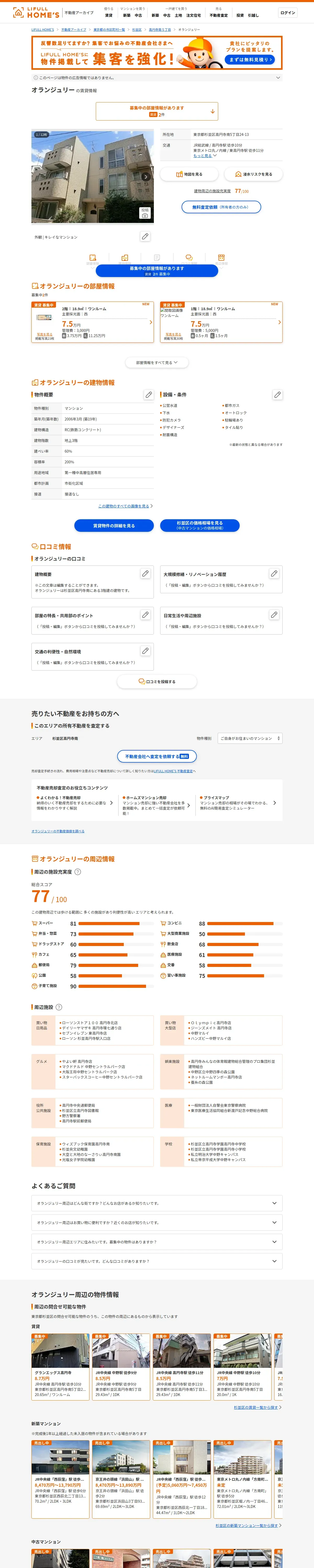The height and width of the screenshot is (1568, 314).
Task: Open the 不動産アーカイブ breadcrumb link
Action: click(x=74, y=30)
